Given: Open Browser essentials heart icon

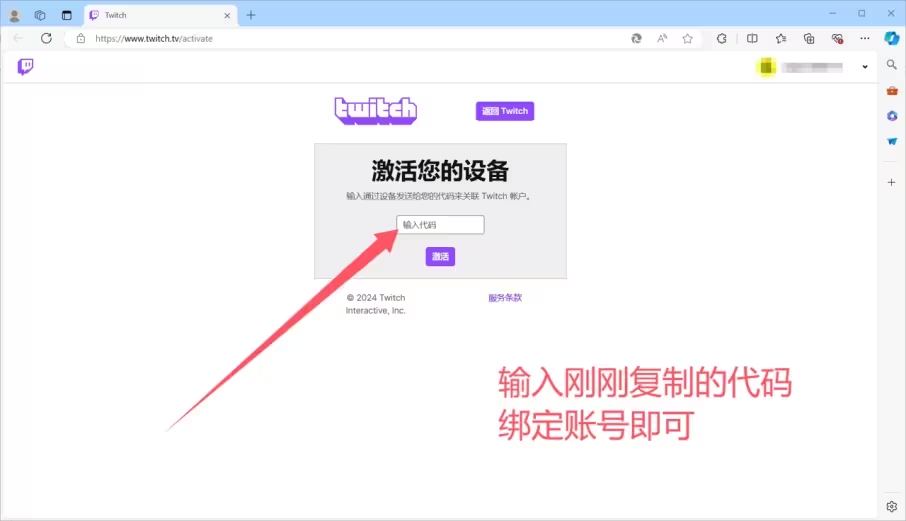Looking at the screenshot, I should pyautogui.click(x=837, y=39).
